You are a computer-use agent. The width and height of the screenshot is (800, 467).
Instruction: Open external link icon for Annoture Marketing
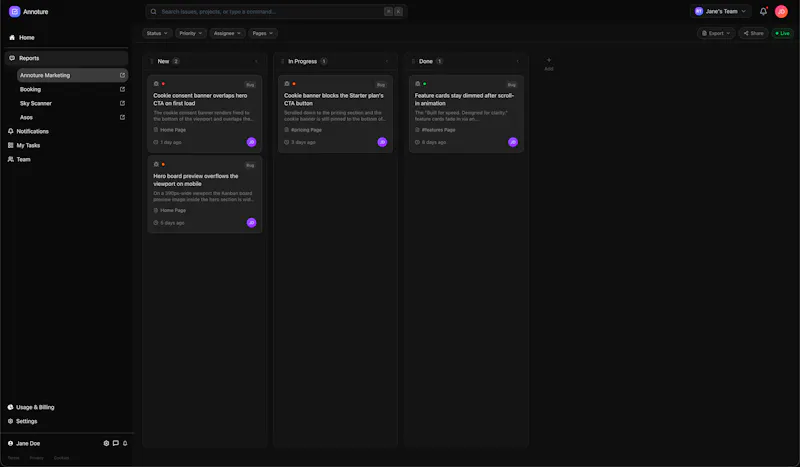coord(122,75)
